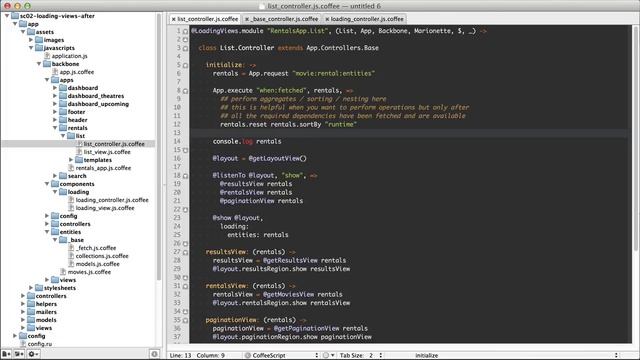Screen dimensions: 640x360
Task: Click the app.js.coffee file icon
Action: 55,72
